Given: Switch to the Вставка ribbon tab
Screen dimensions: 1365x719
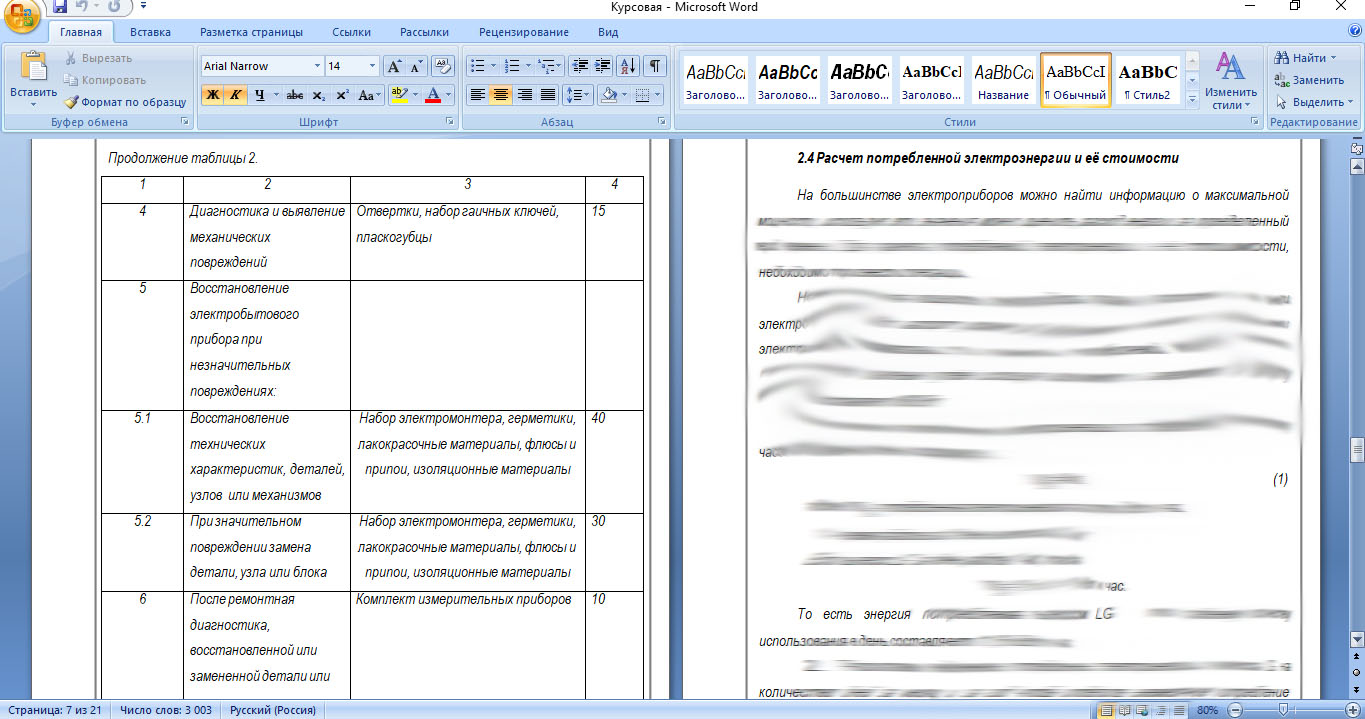Looking at the screenshot, I should [150, 32].
